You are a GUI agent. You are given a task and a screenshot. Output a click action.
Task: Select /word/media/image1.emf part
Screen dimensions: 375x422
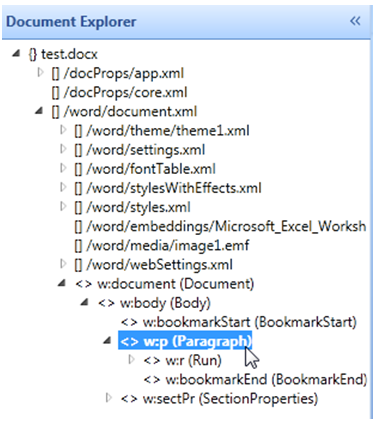(162, 246)
